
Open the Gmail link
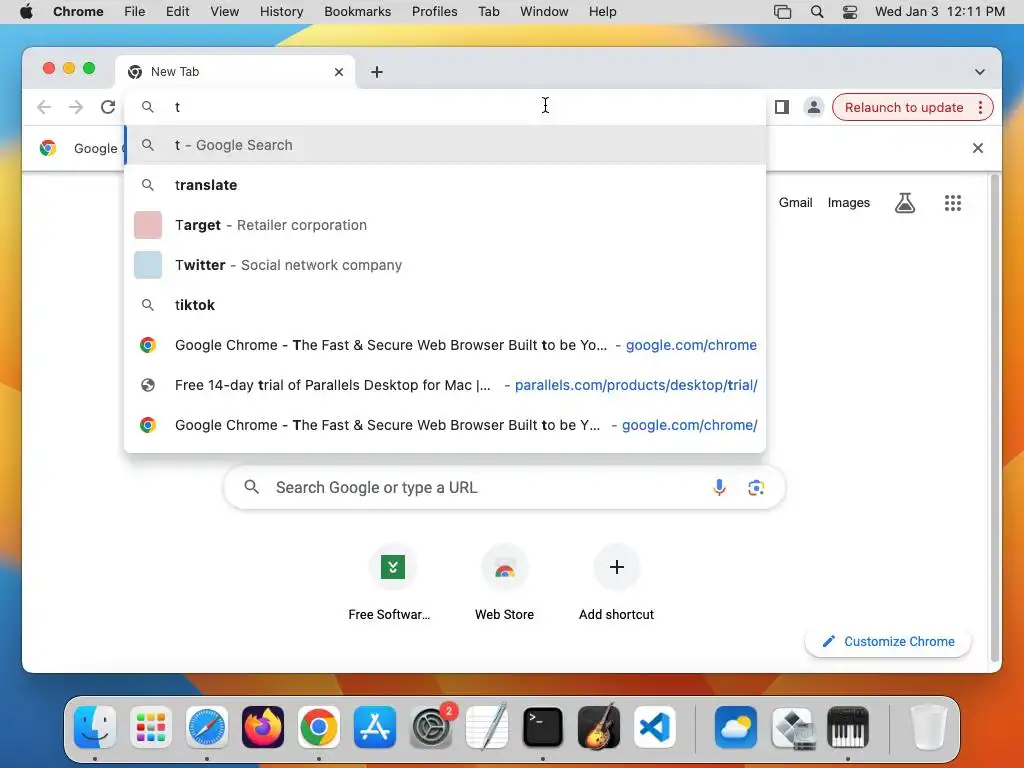pos(795,203)
